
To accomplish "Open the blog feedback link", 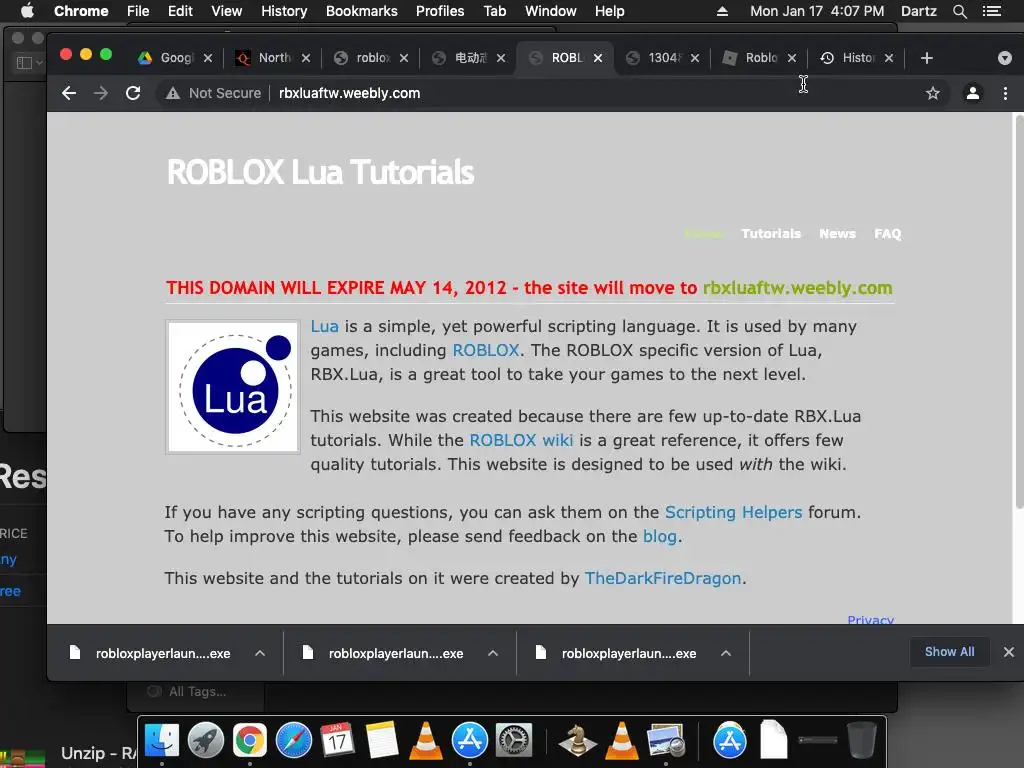I will pos(660,536).
